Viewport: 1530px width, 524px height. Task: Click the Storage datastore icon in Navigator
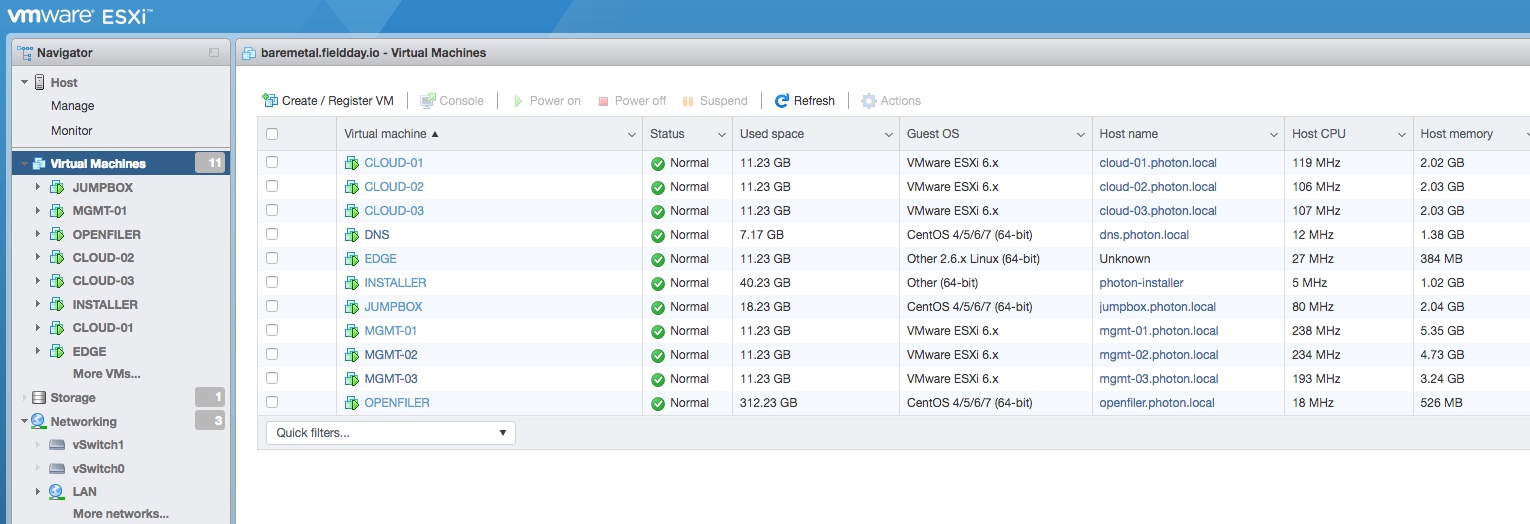click(39, 398)
